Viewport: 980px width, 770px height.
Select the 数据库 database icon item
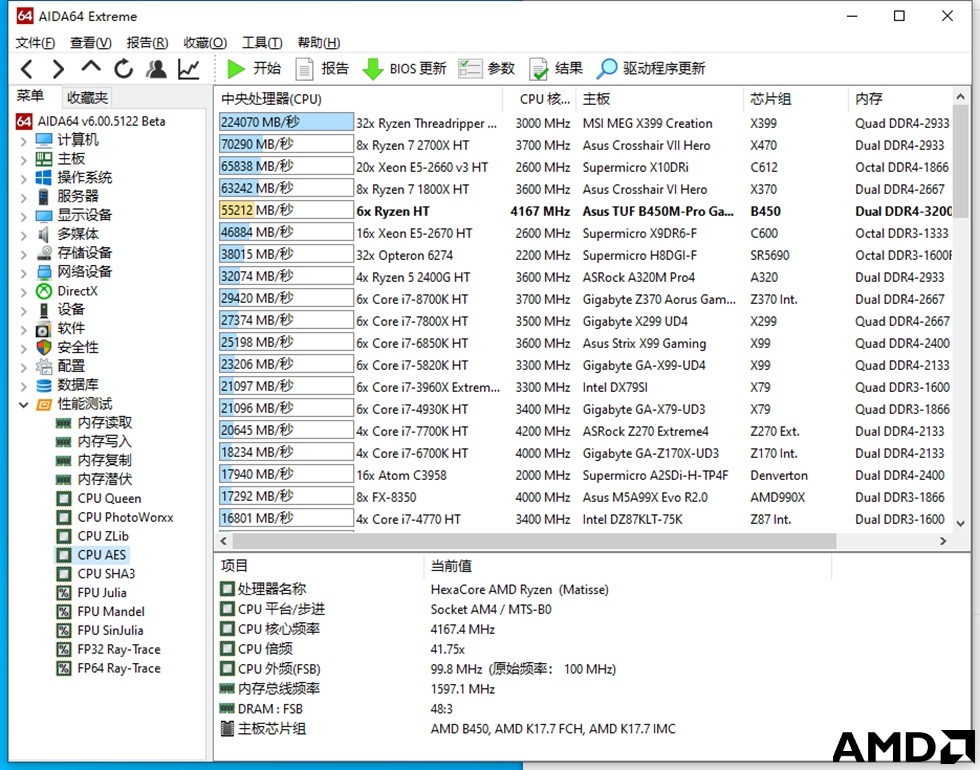click(x=44, y=385)
